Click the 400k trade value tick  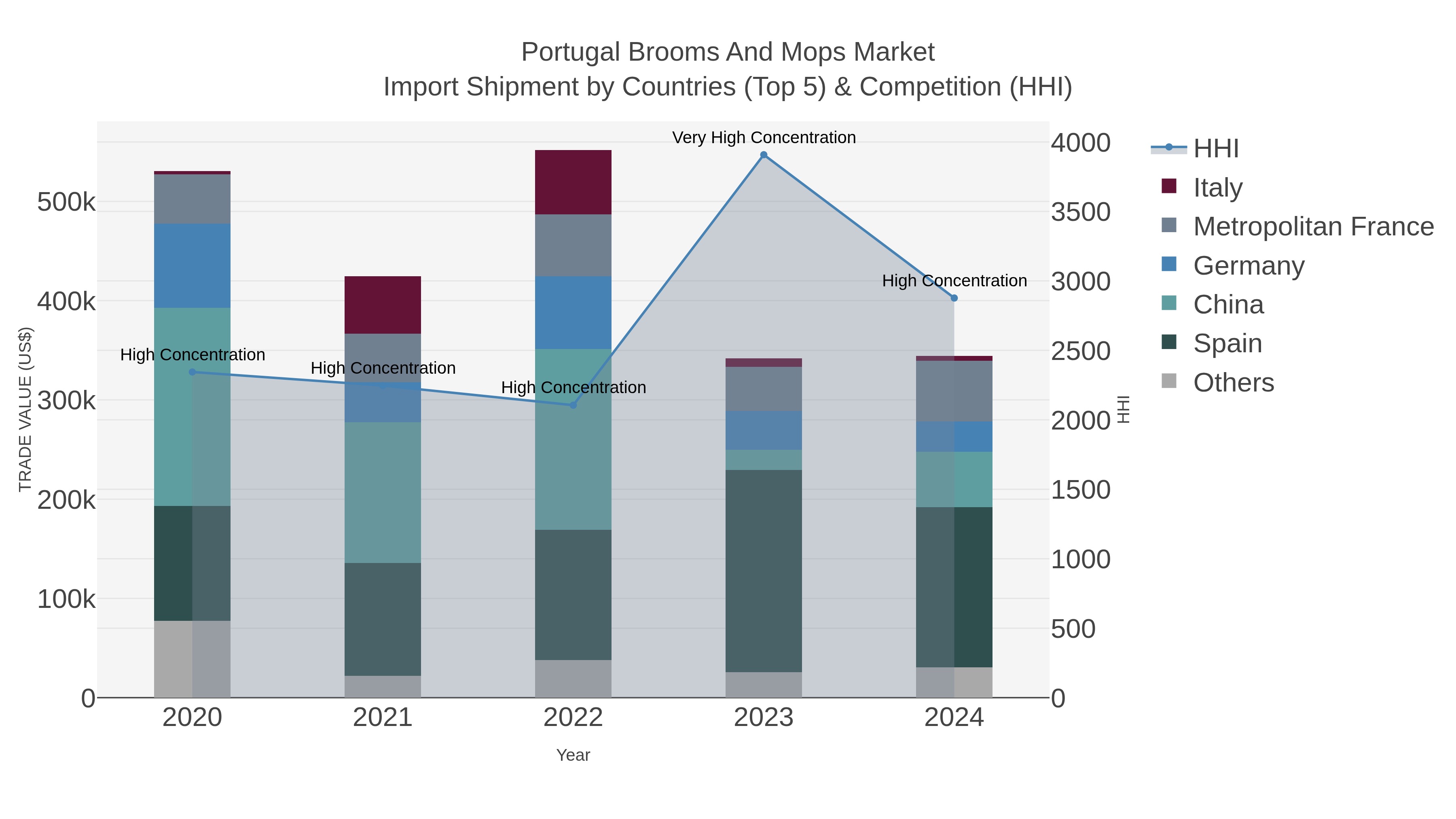[66, 301]
